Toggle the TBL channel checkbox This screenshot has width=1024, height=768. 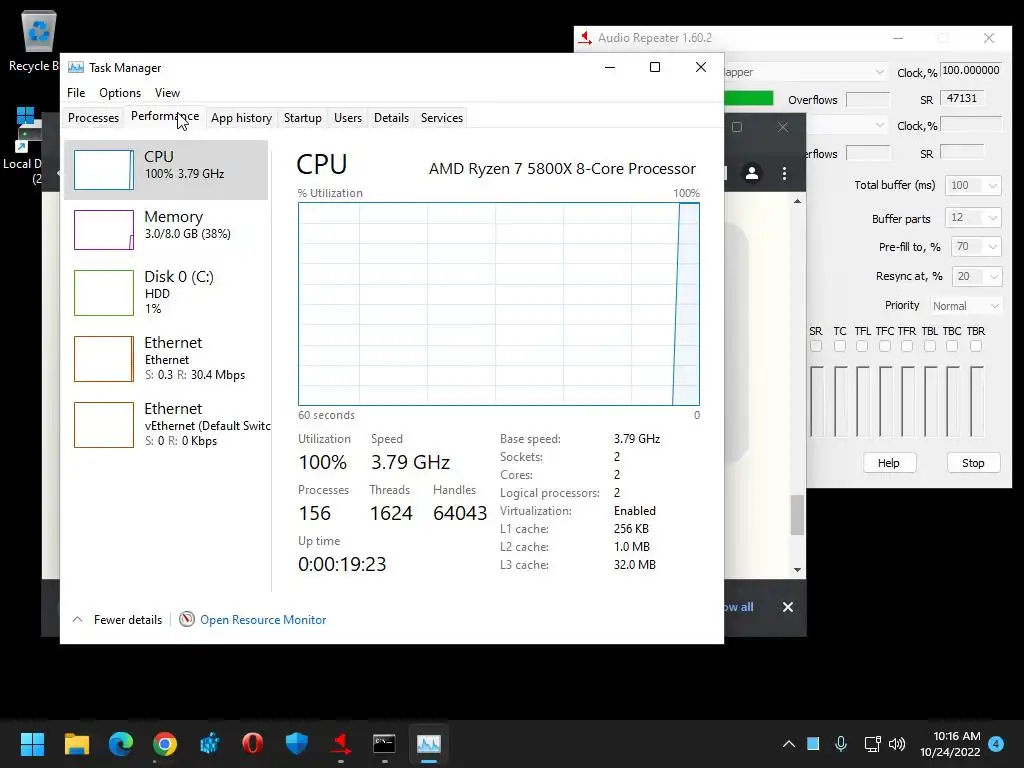930,346
